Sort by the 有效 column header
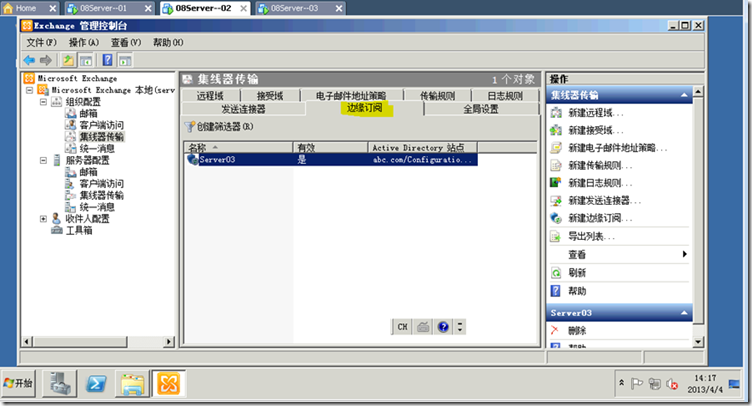 point(330,147)
